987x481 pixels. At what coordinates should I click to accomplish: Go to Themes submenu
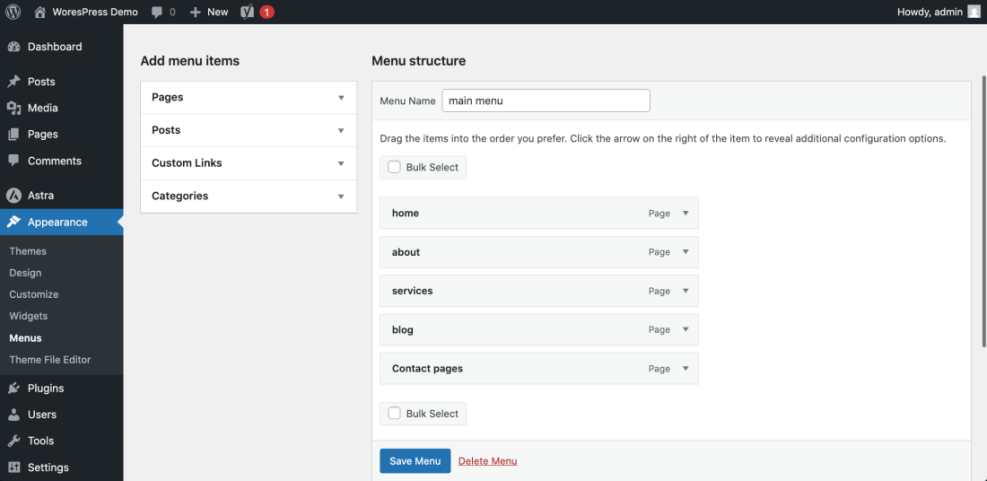click(x=28, y=251)
